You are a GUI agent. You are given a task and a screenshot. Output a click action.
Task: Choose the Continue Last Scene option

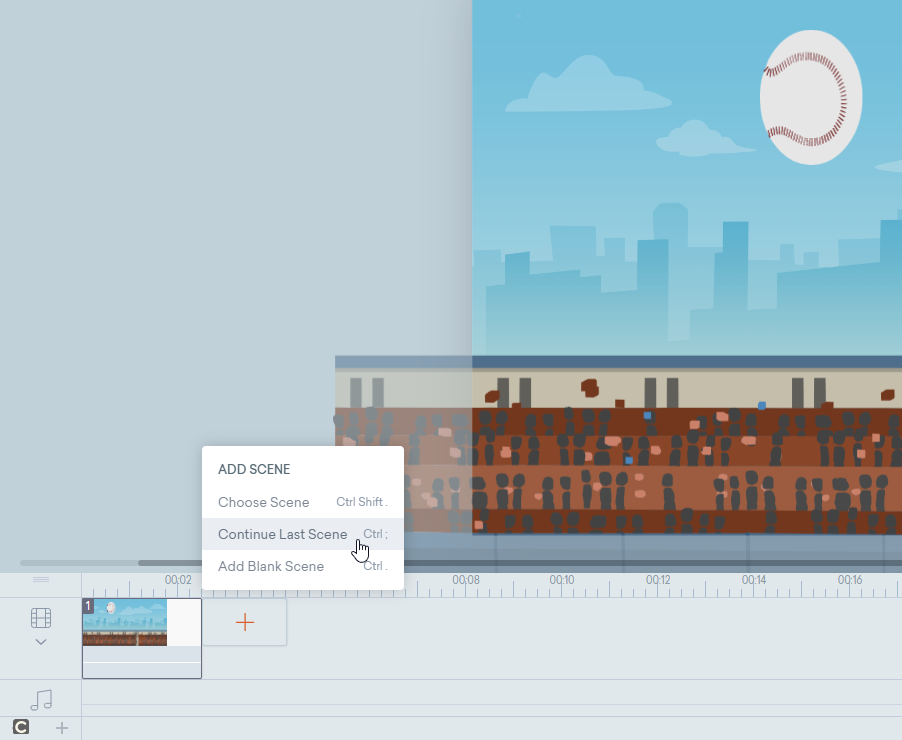coord(283,534)
